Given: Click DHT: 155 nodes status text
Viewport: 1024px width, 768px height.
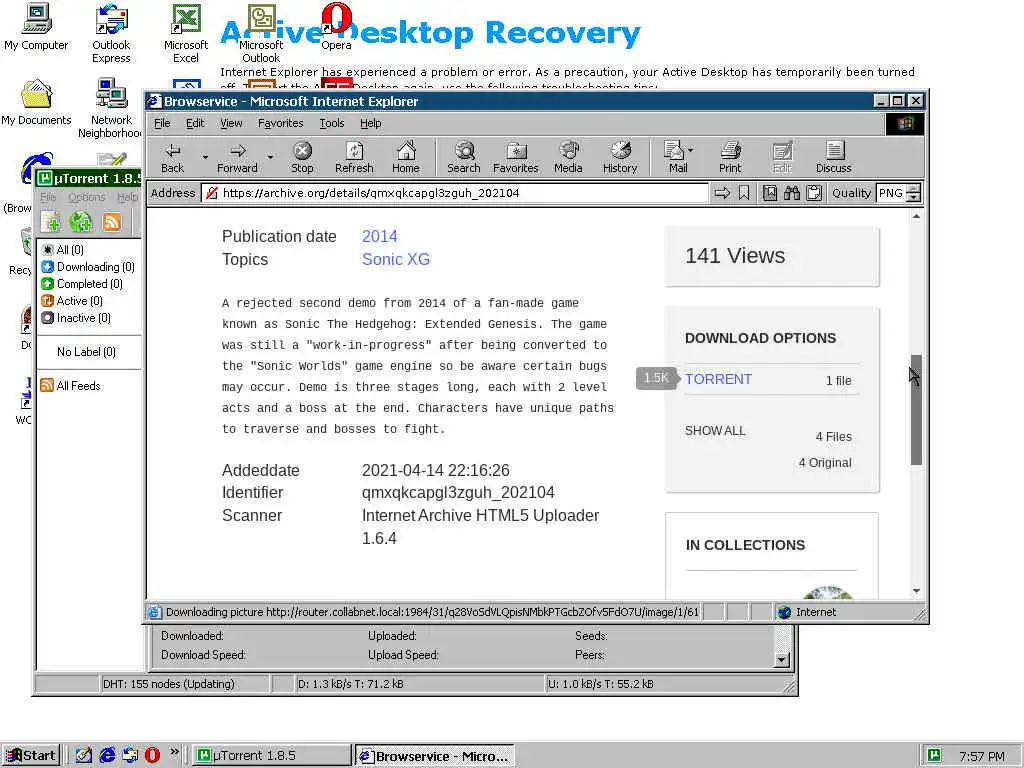Looking at the screenshot, I should [168, 684].
